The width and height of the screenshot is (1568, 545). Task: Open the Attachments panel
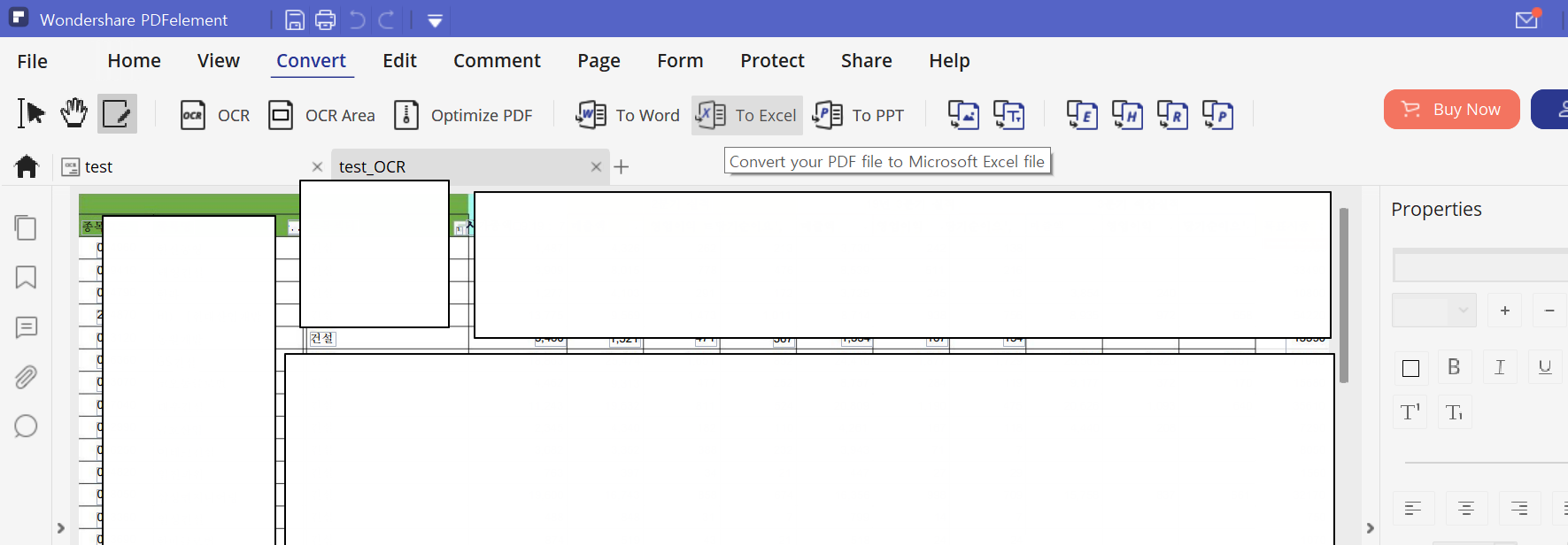26,377
